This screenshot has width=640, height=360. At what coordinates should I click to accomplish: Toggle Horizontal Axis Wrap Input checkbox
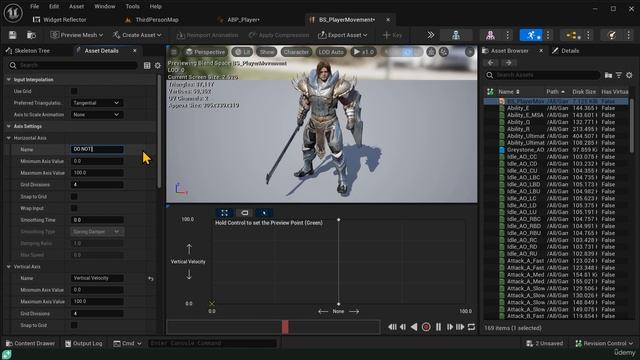[x=74, y=208]
